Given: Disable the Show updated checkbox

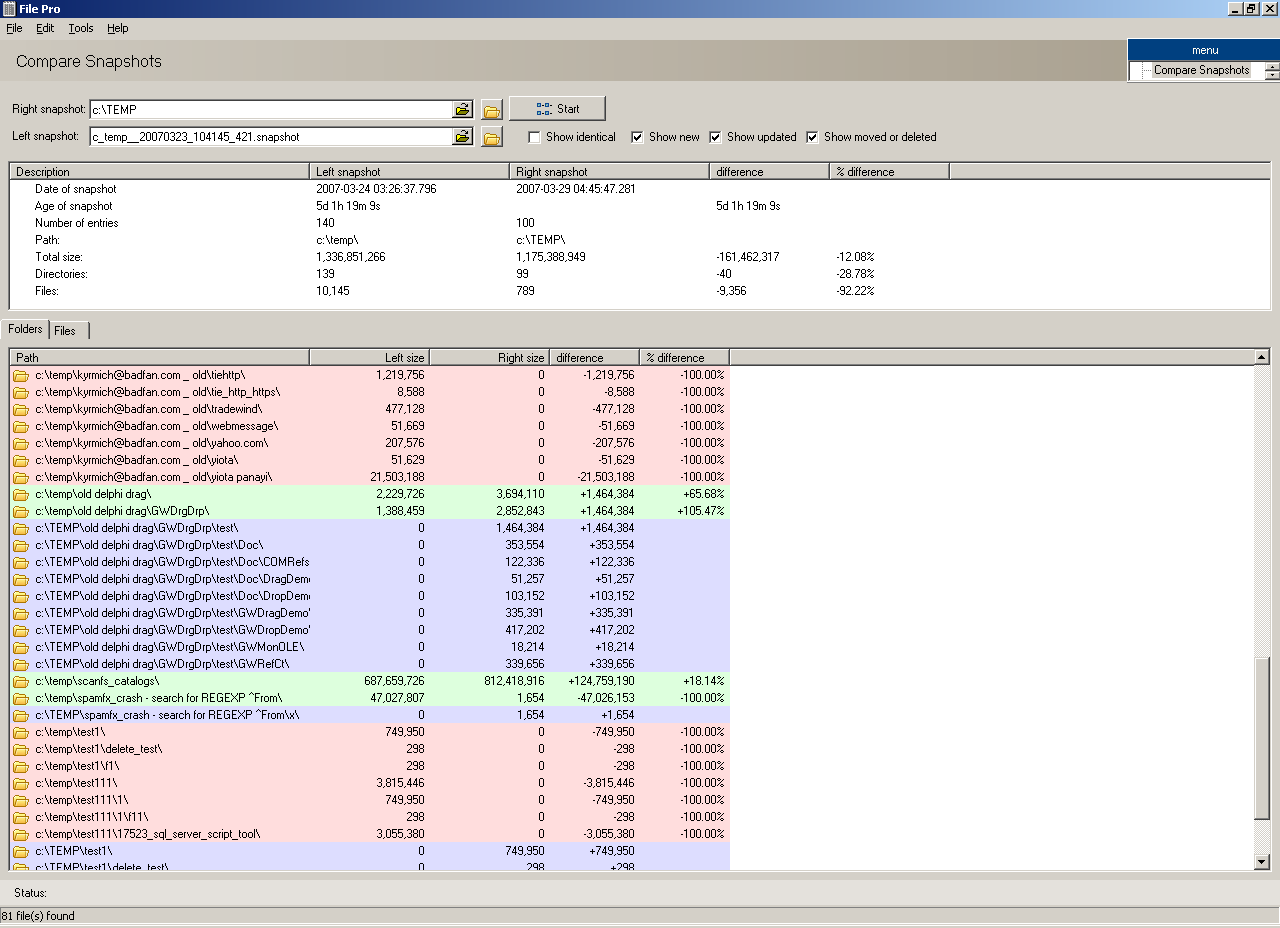Looking at the screenshot, I should tap(715, 137).
